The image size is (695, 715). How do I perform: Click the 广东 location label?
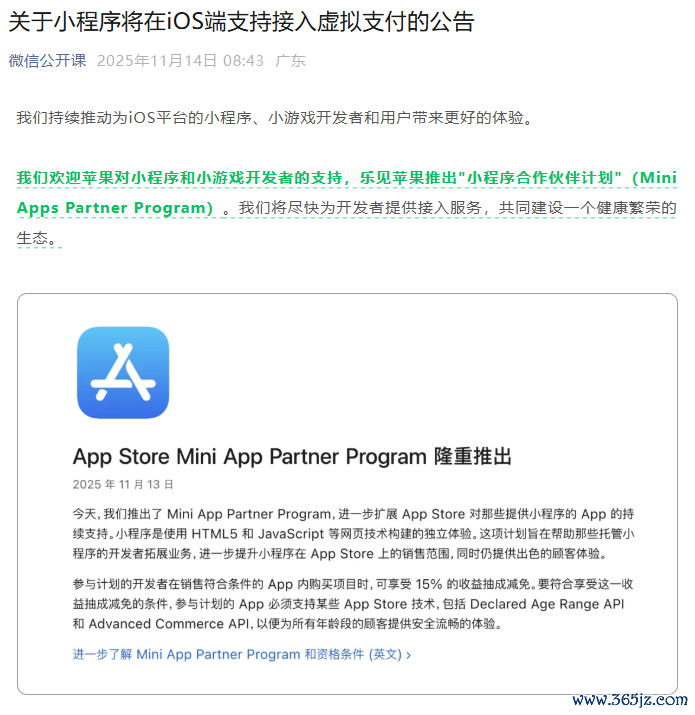pos(290,61)
